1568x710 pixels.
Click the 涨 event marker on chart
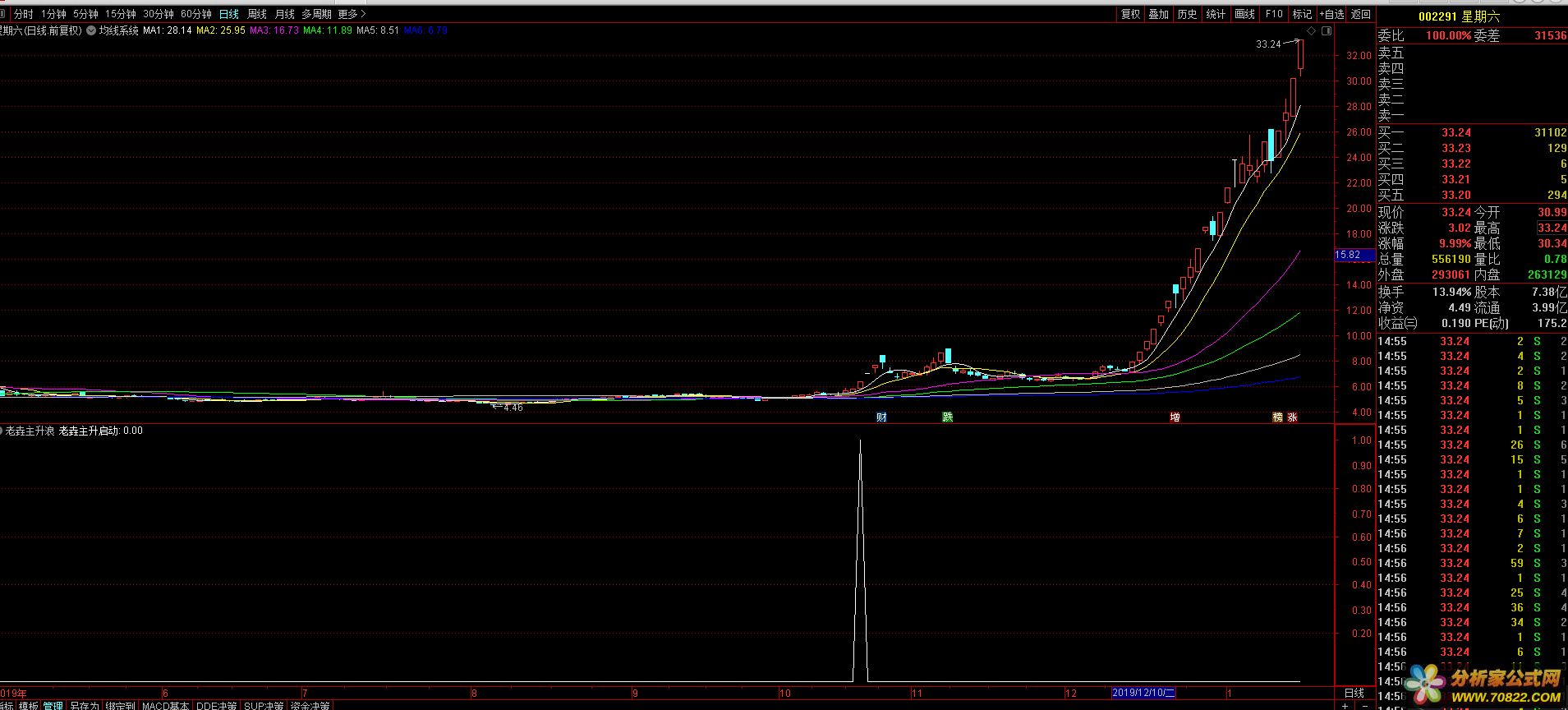(x=1292, y=417)
